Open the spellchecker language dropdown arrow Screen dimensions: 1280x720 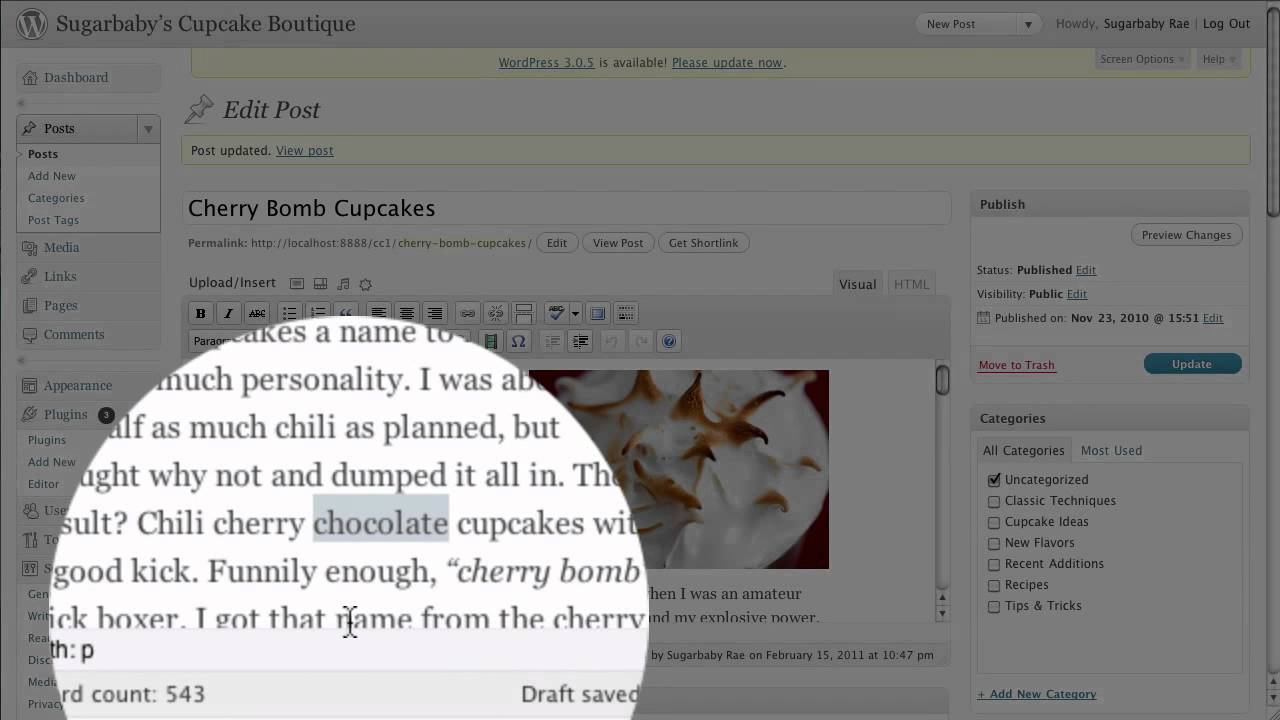pos(575,313)
